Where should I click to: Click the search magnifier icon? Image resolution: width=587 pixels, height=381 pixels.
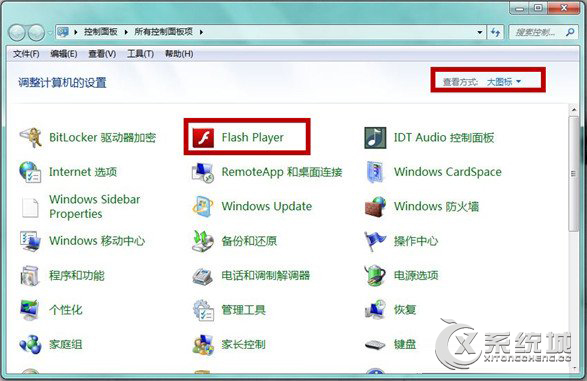point(570,32)
